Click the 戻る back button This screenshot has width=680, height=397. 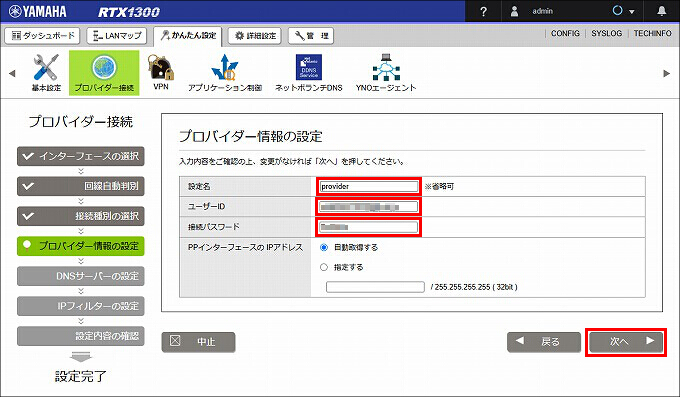[x=544, y=342]
